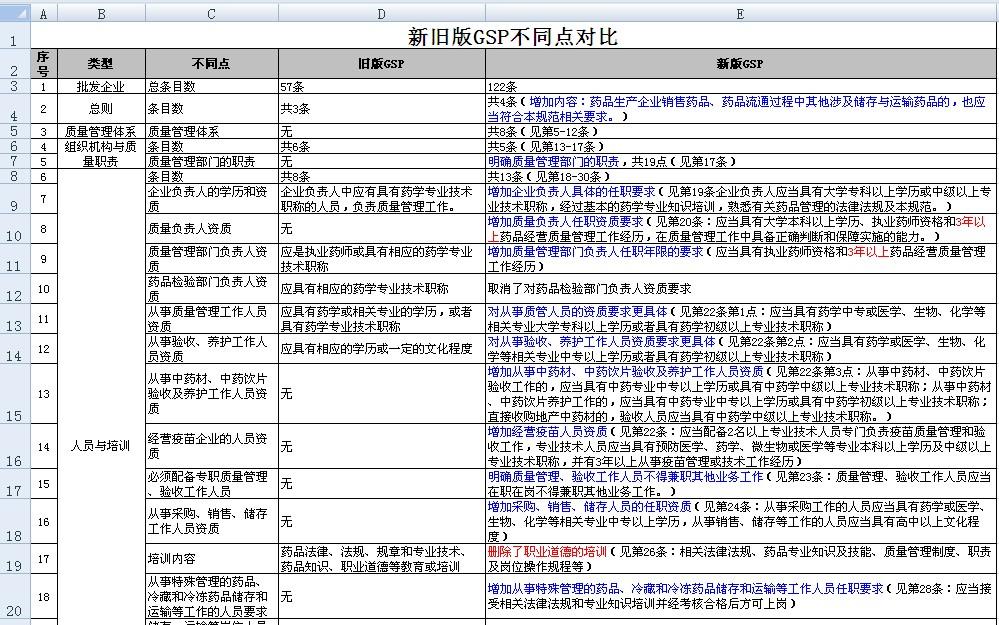This screenshot has height=625, width=999.
Task: Select the cell 共13条（见第18-30条）
Action: 740,176
